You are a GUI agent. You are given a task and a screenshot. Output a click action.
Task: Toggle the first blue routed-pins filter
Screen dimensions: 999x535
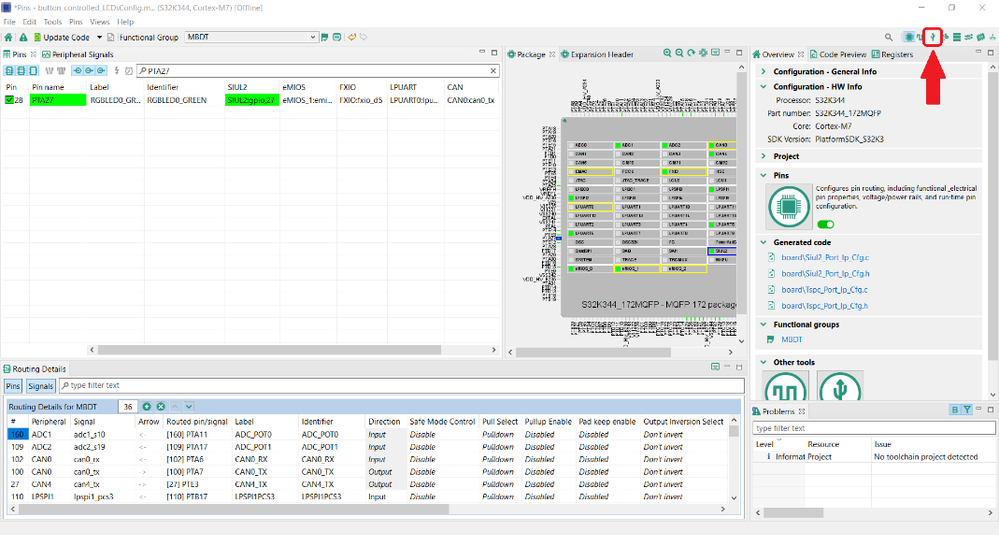tap(78, 71)
